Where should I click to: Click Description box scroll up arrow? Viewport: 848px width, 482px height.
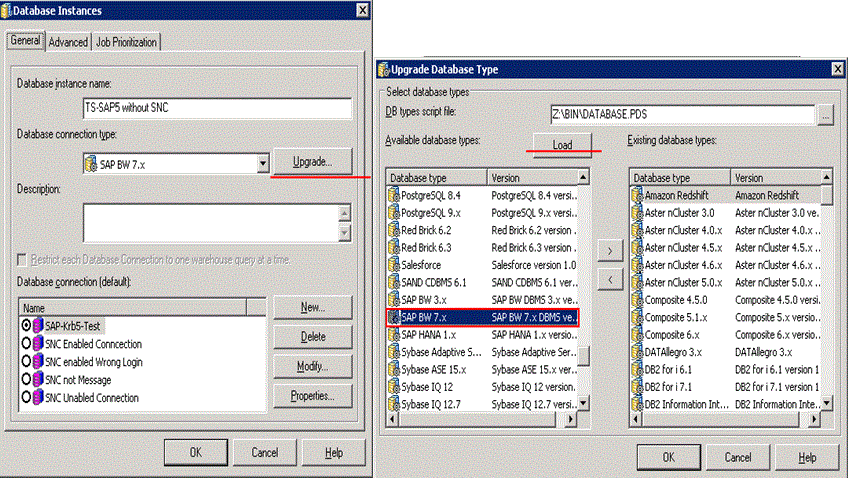point(344,213)
